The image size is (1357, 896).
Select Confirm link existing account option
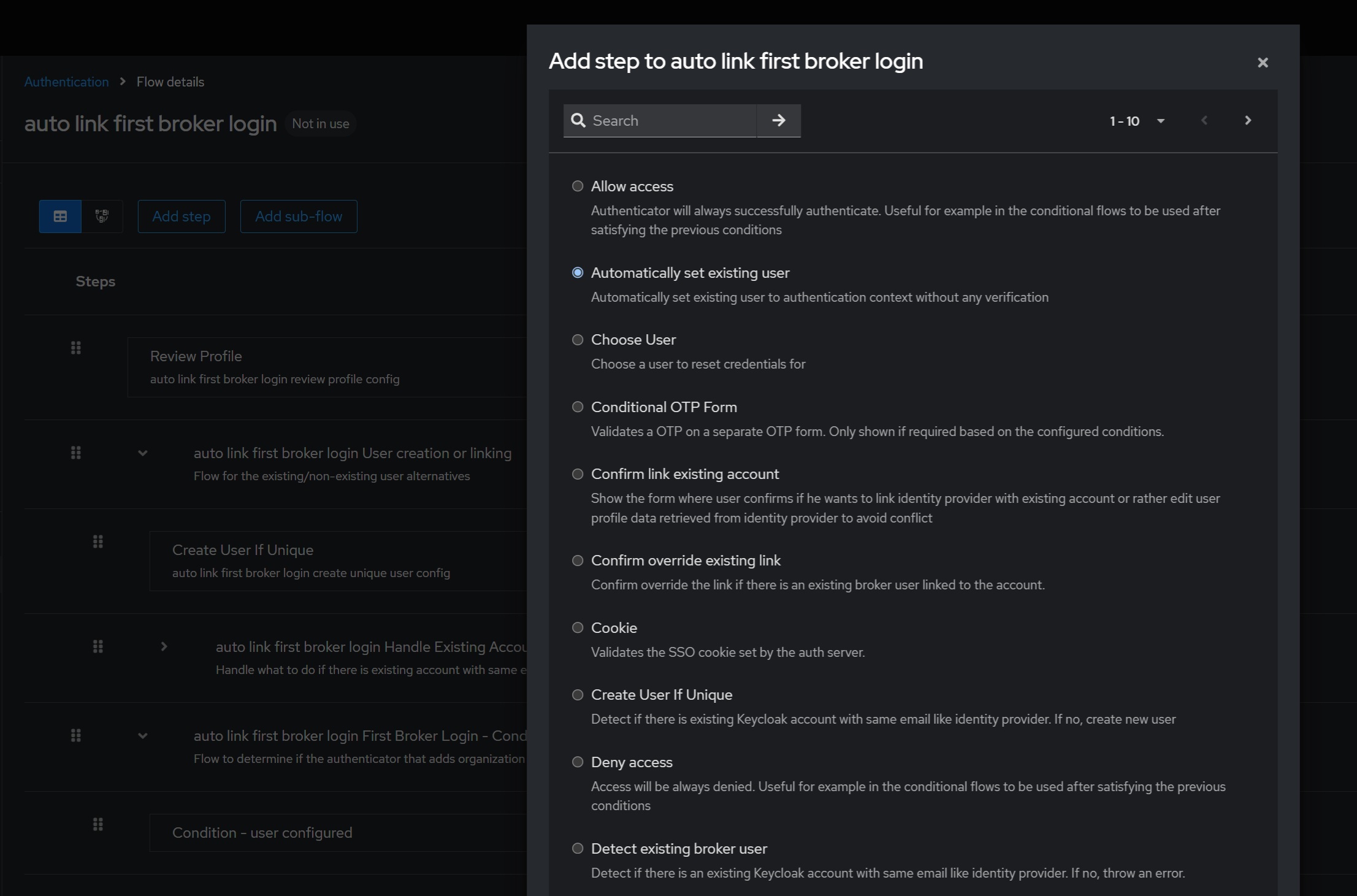(x=578, y=474)
